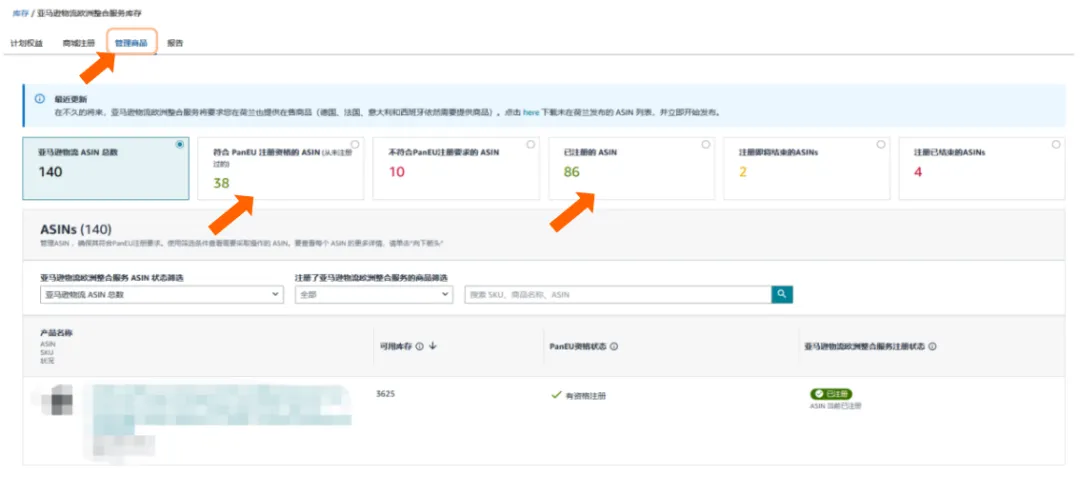Click the green count 86
The width and height of the screenshot is (1080, 477).
(x=572, y=171)
